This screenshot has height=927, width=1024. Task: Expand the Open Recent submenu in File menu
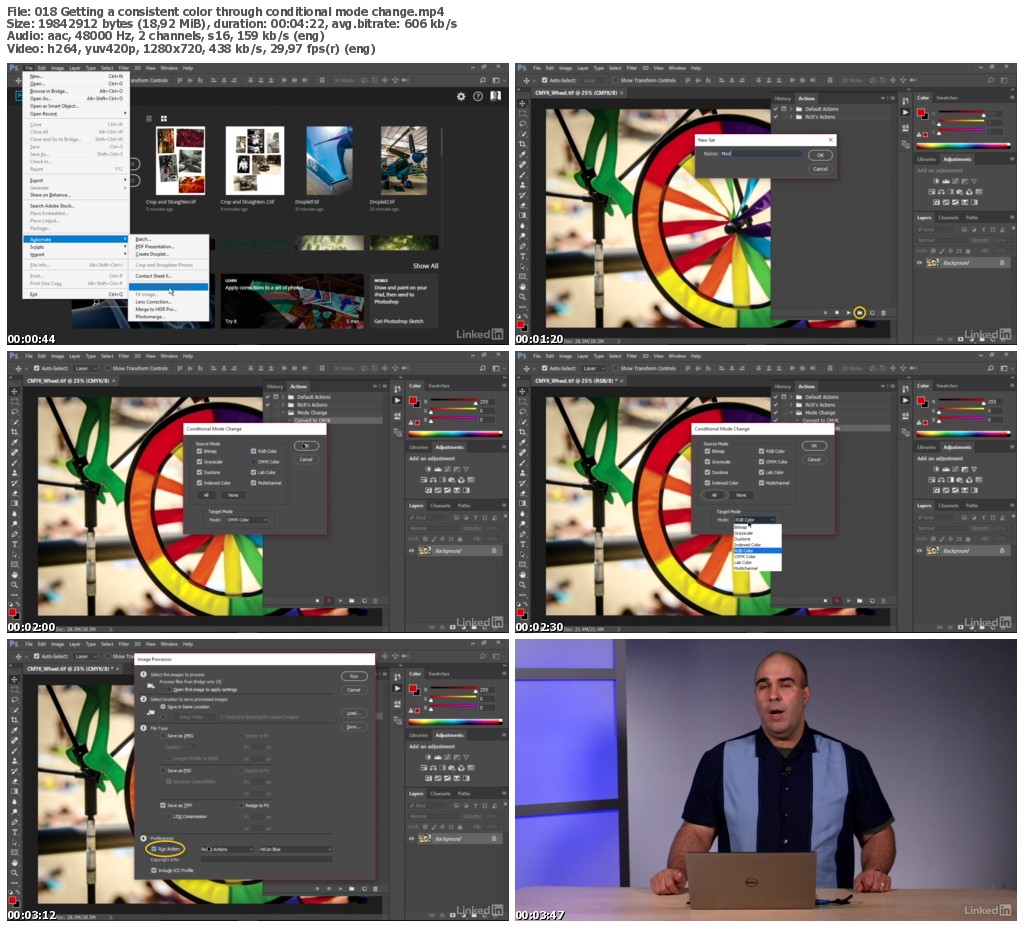pyautogui.click(x=76, y=114)
